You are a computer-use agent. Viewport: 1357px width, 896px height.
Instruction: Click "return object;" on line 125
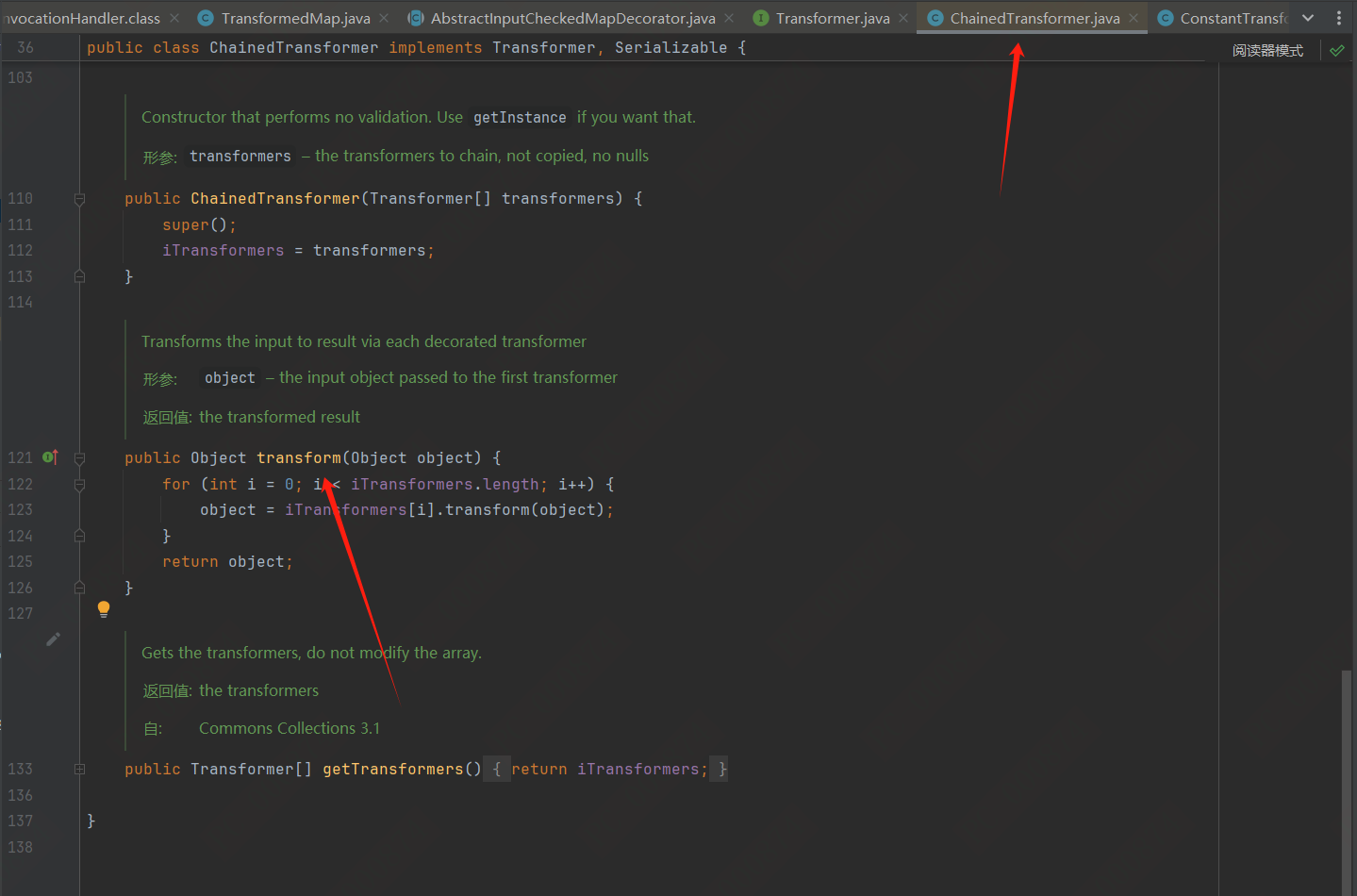click(227, 561)
